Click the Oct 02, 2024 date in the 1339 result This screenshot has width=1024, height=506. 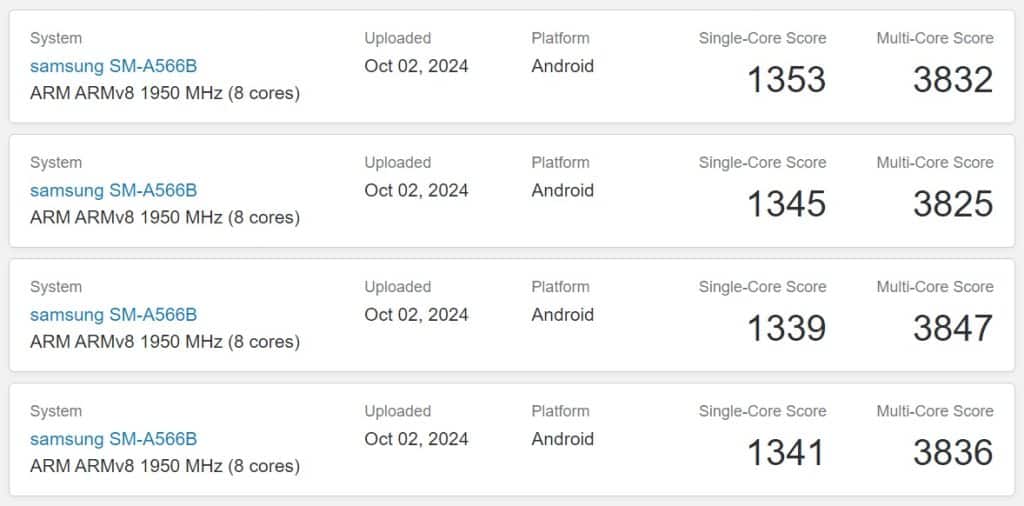417,315
